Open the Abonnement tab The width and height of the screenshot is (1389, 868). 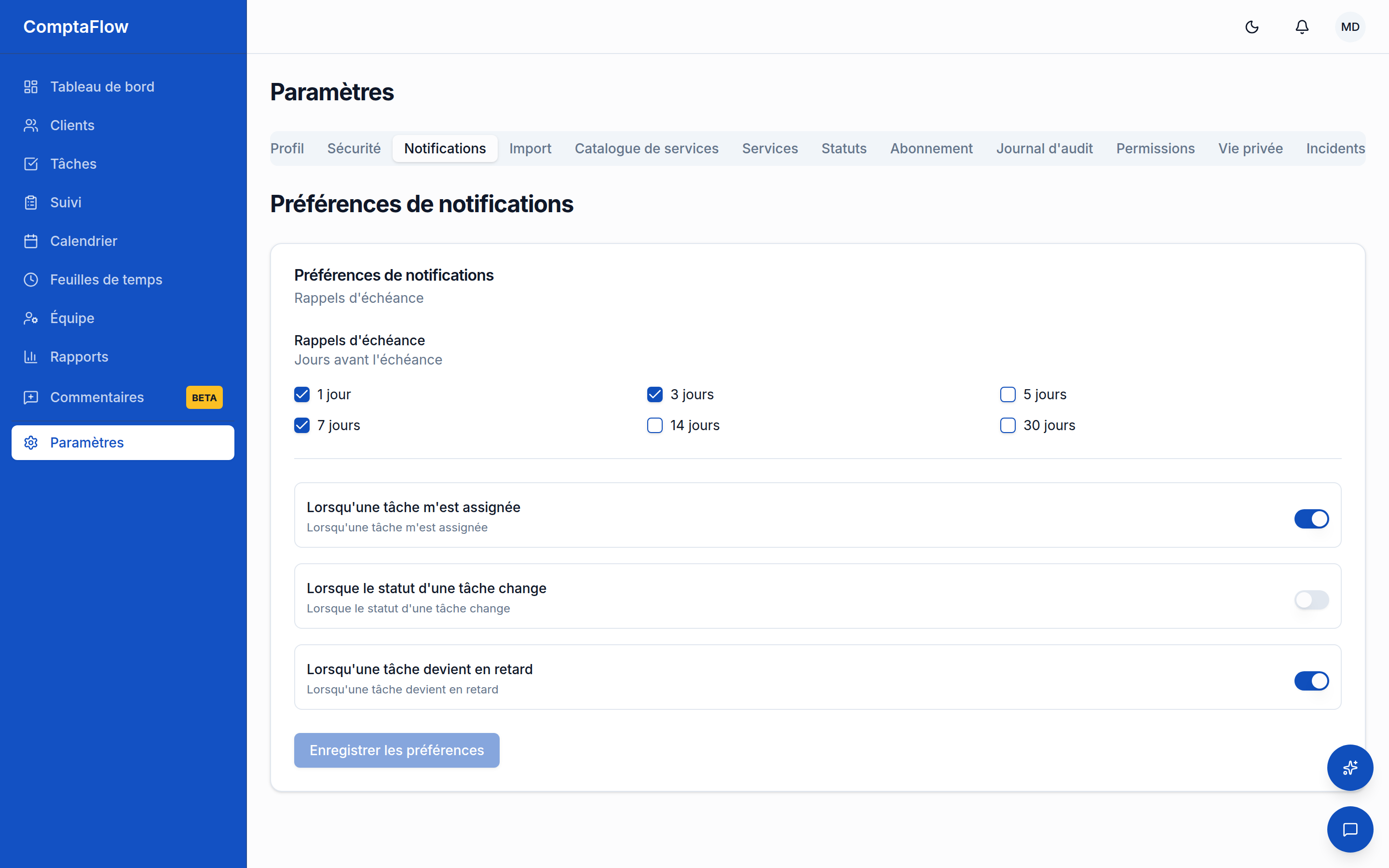932,149
